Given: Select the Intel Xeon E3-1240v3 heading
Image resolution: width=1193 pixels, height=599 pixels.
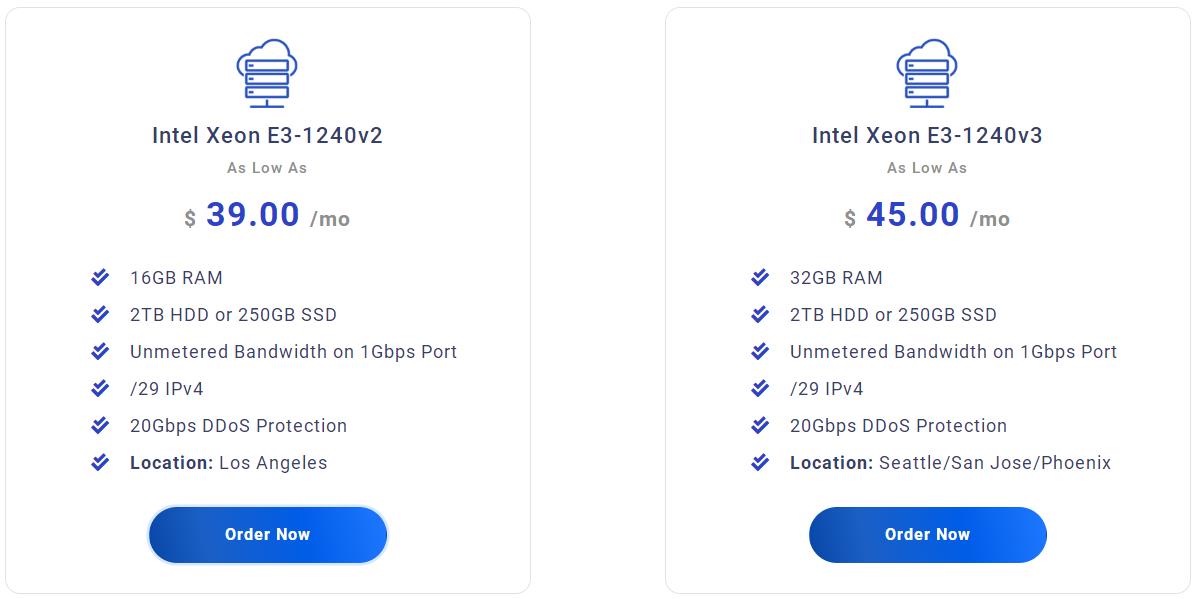Looking at the screenshot, I should click(x=927, y=136).
